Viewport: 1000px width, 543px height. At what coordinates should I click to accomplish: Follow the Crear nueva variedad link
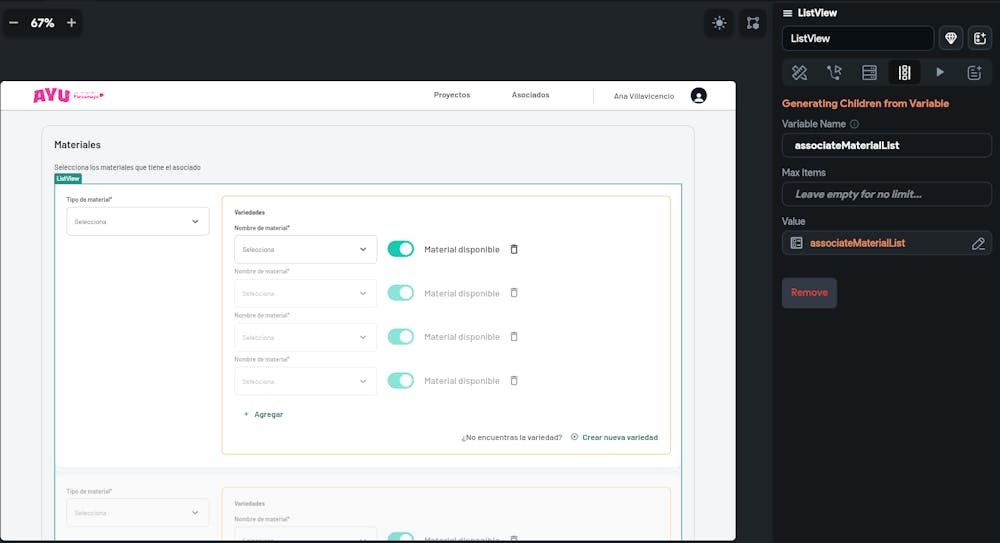click(x=620, y=438)
